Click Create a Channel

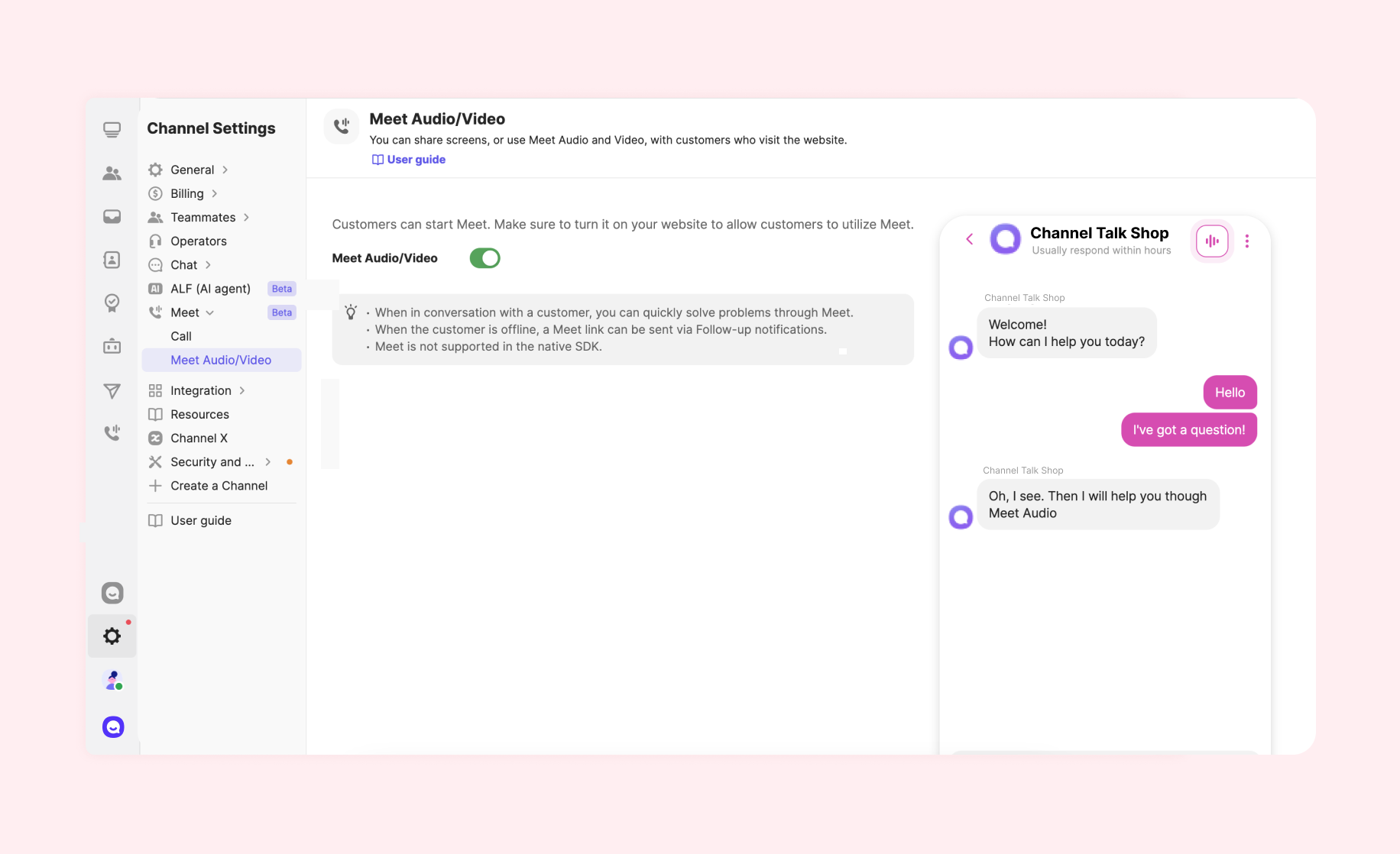coord(219,486)
